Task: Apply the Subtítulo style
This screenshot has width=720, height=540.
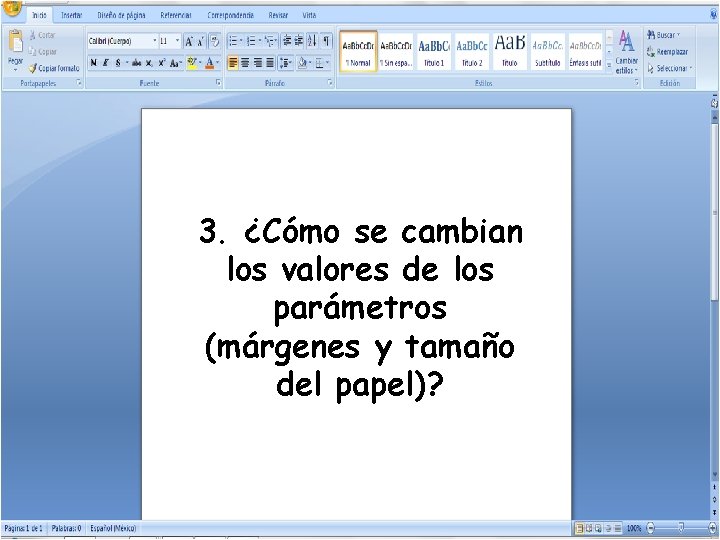Action: pos(547,51)
